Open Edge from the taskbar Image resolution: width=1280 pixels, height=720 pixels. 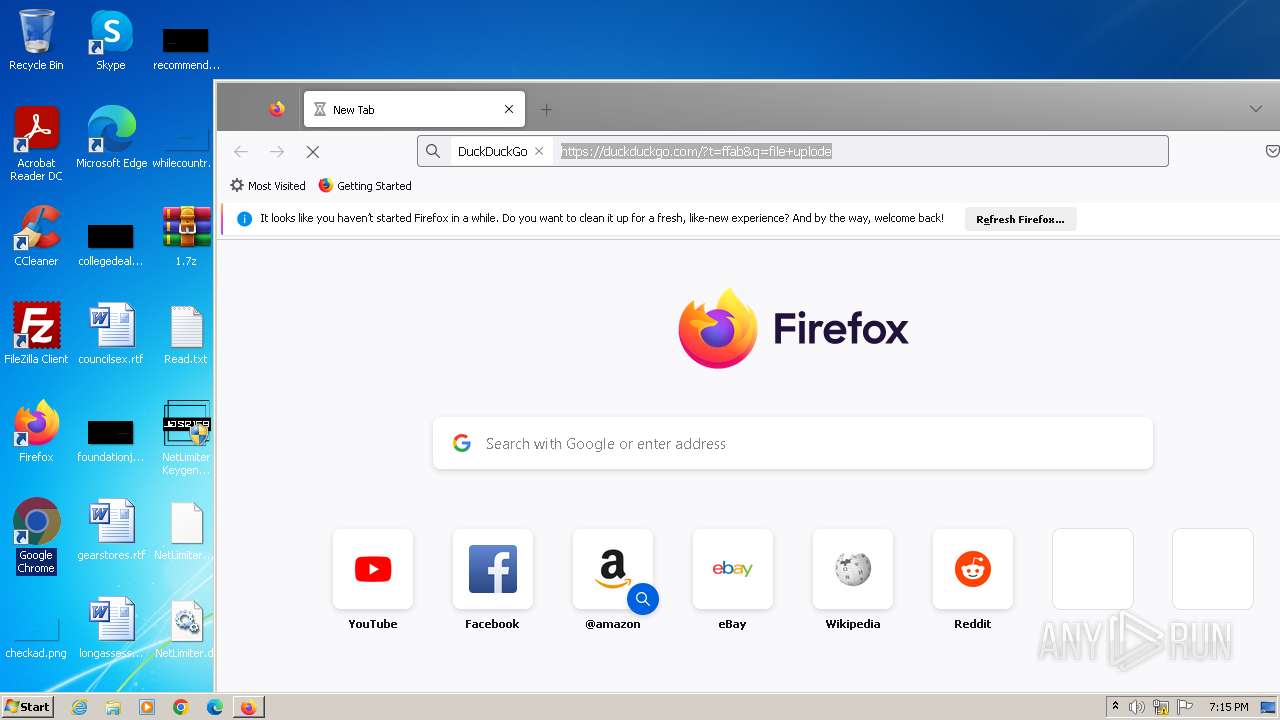pos(215,707)
